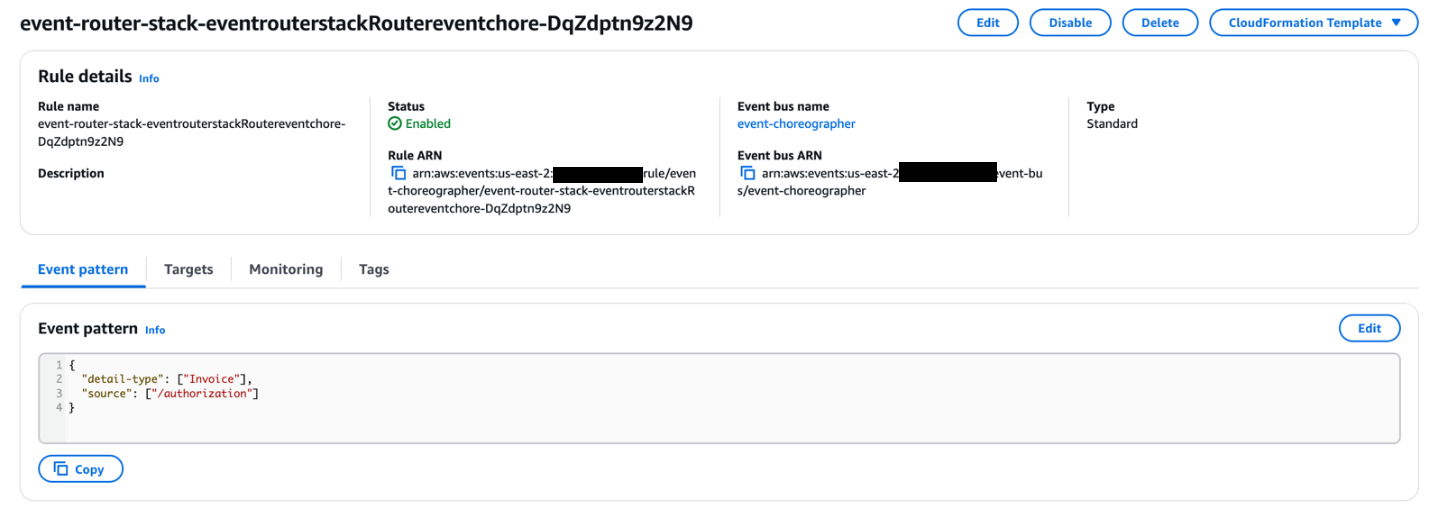Copy the Rule ARN icon

click(399, 173)
